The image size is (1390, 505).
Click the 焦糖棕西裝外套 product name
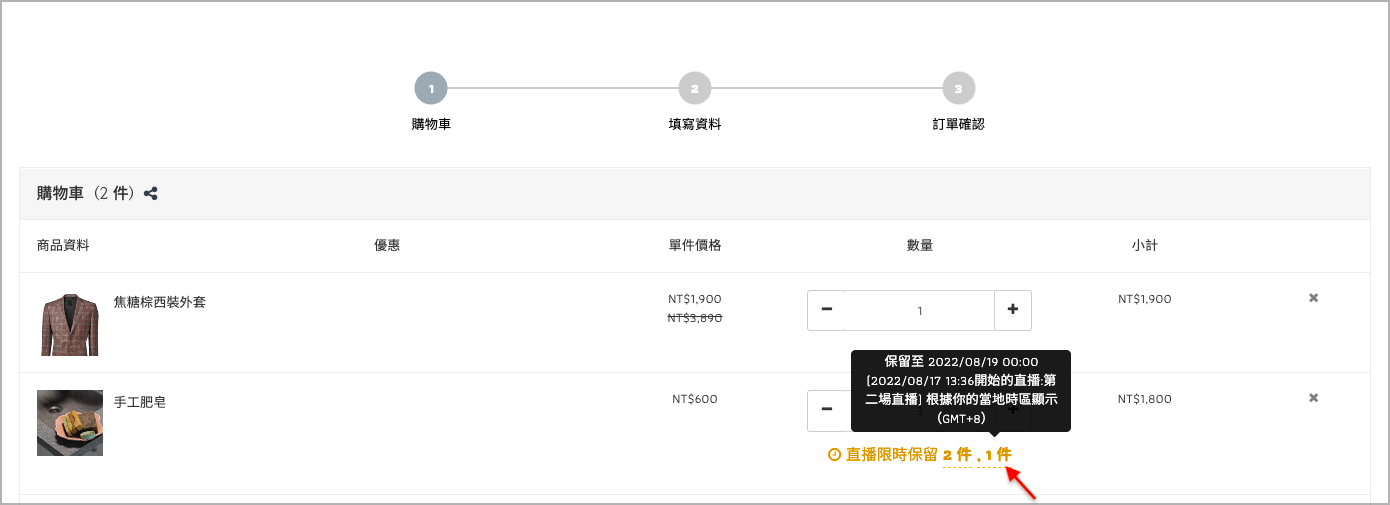160,301
